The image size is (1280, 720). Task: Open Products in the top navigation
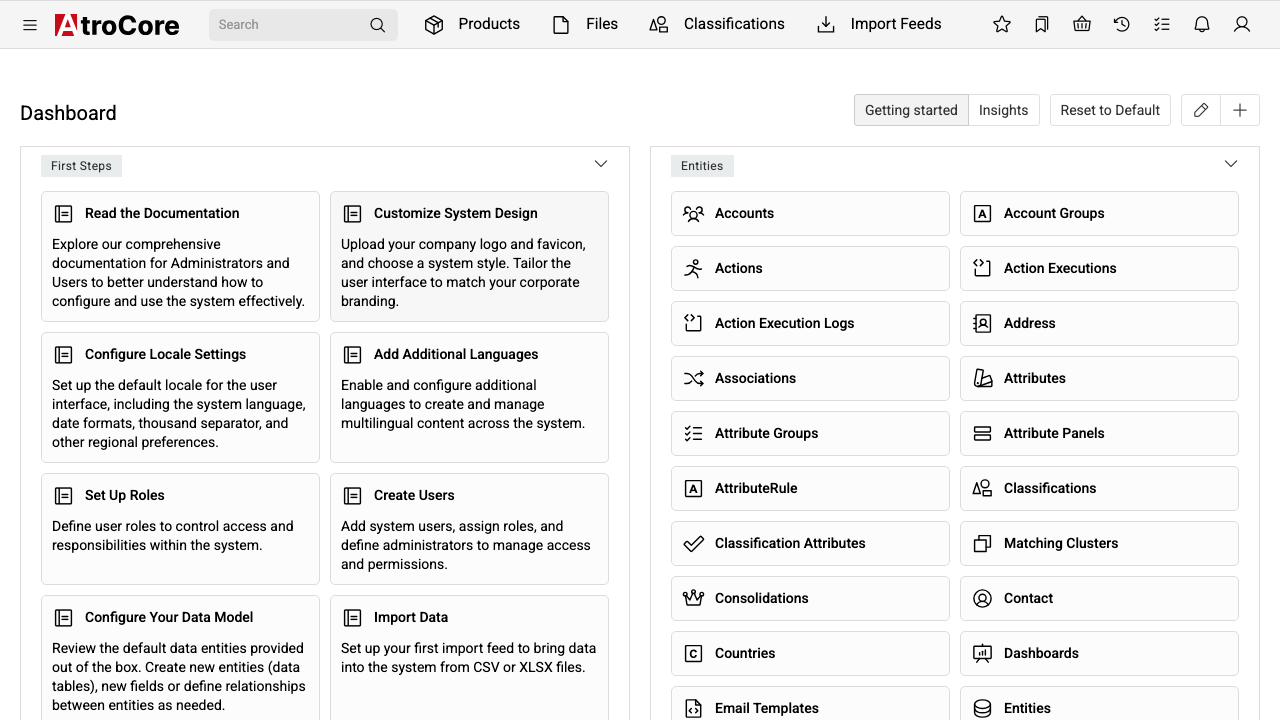click(x=472, y=25)
